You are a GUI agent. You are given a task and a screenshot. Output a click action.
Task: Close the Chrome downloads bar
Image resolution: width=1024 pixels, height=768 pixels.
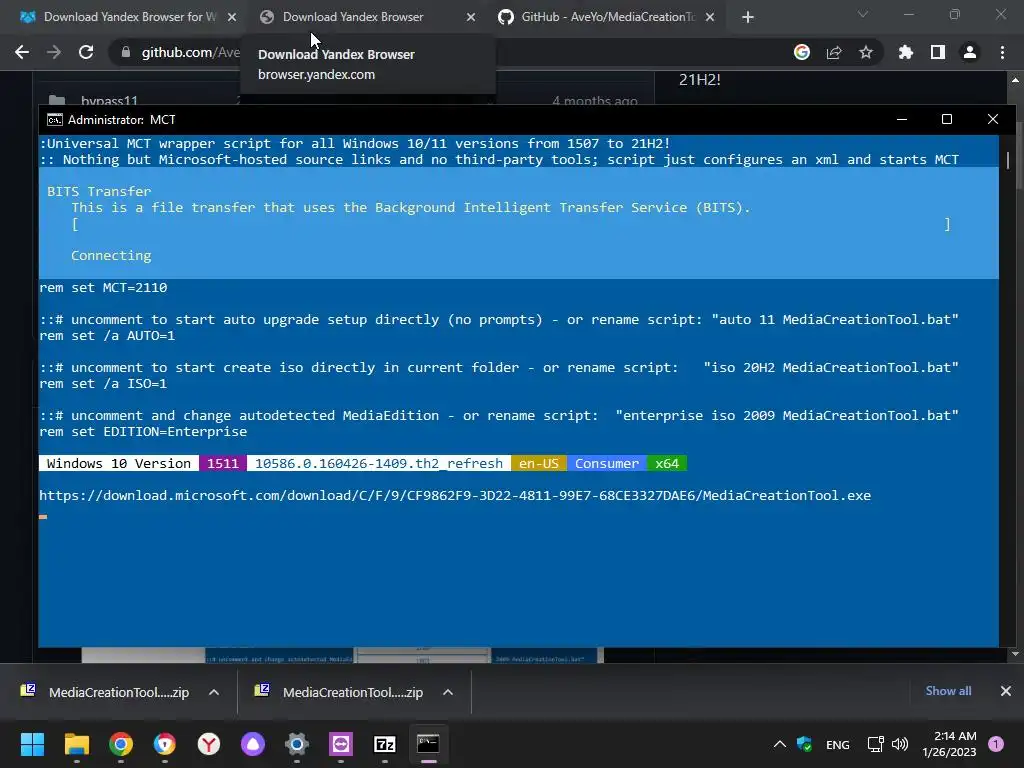1006,691
